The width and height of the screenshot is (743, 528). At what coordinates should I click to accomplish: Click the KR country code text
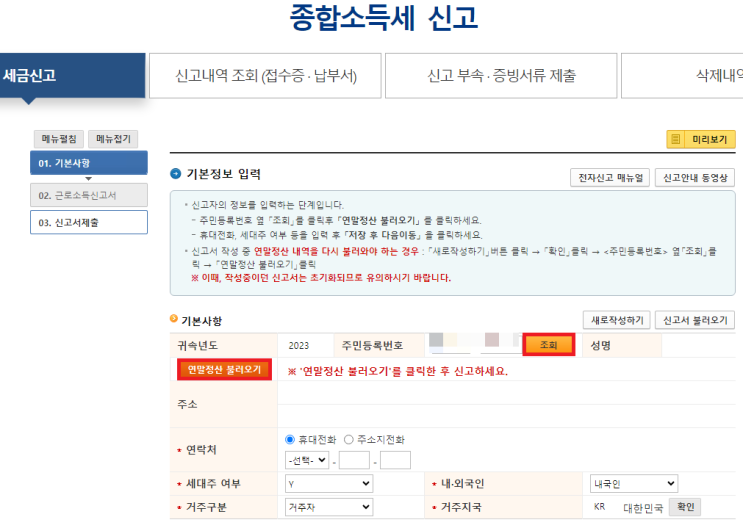coord(599,507)
